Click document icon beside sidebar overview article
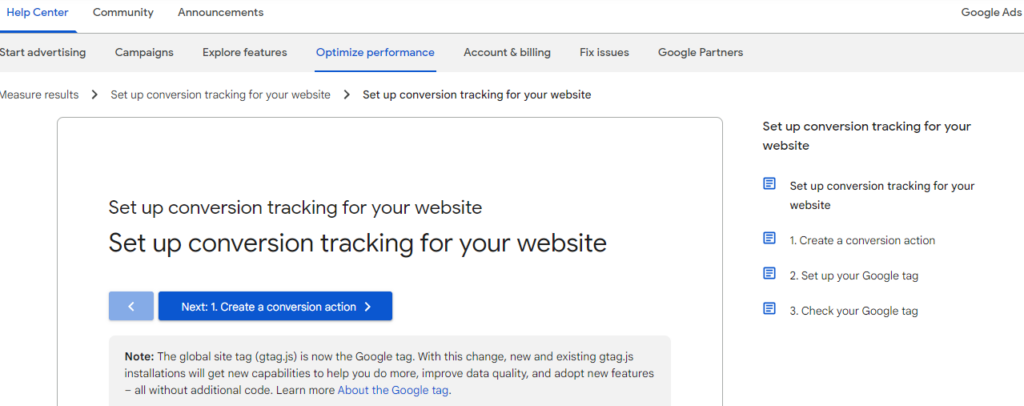The width and height of the screenshot is (1024, 406). [769, 184]
